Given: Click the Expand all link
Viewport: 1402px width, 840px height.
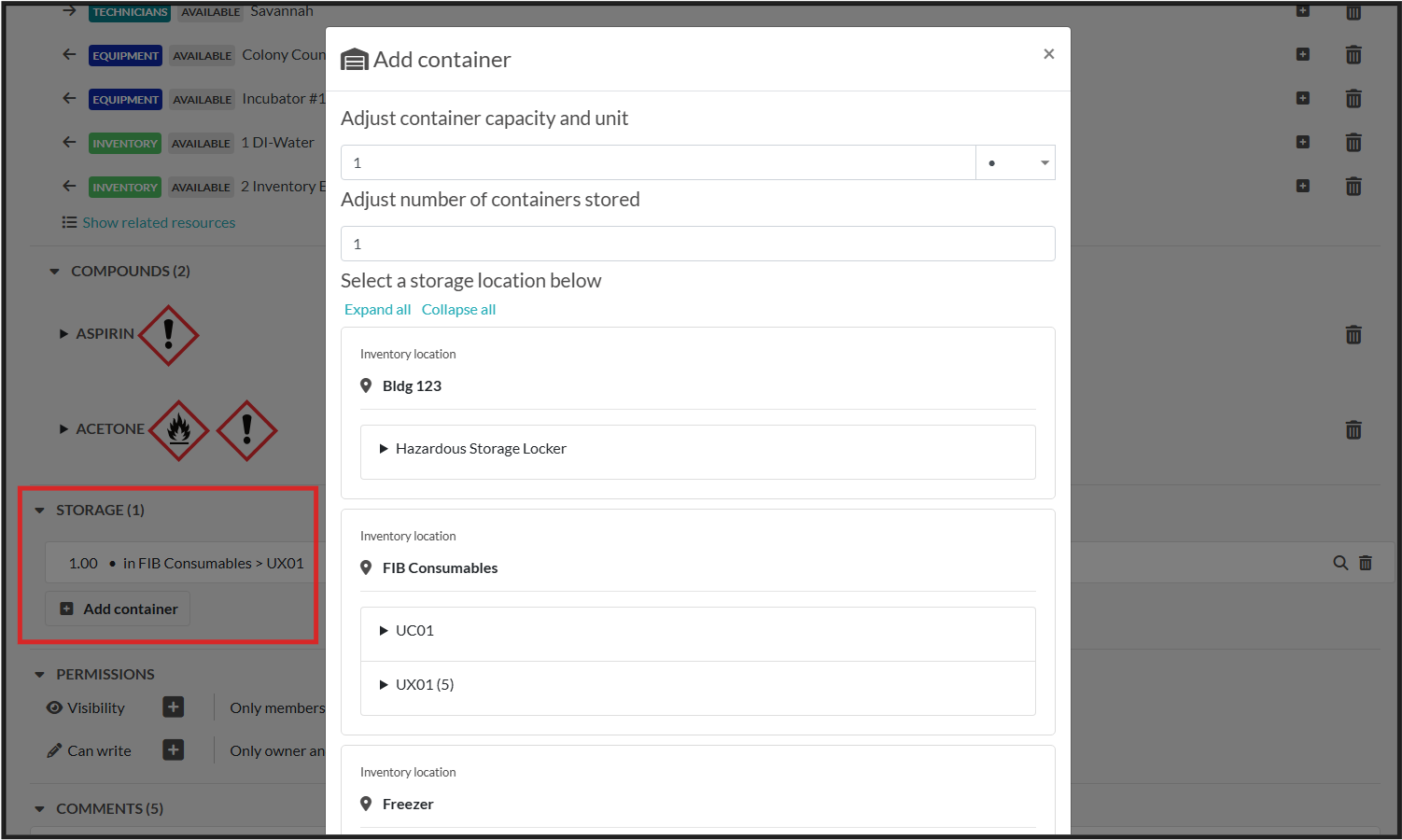Looking at the screenshot, I should 377,310.
